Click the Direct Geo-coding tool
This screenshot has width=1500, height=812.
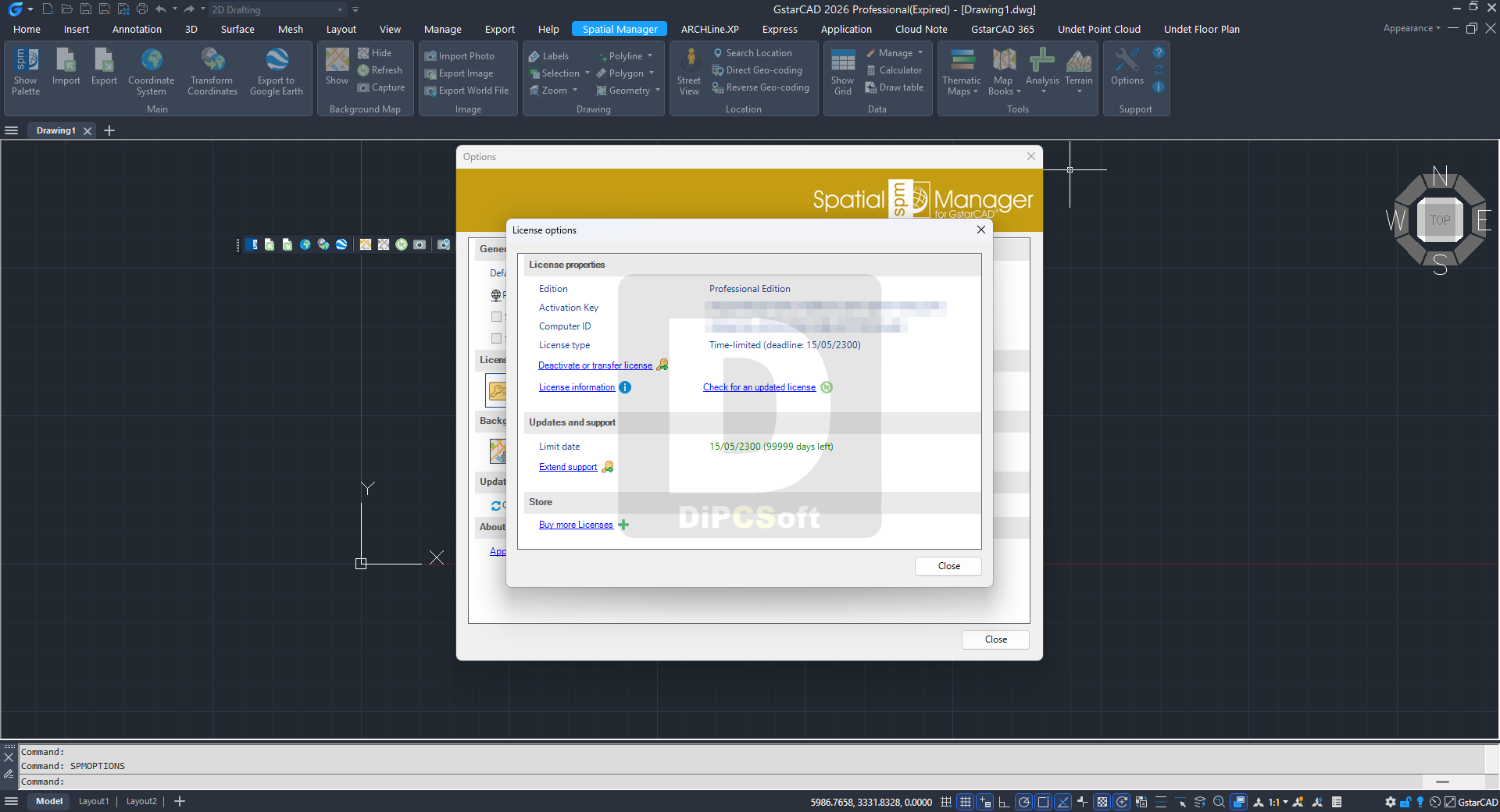(757, 70)
